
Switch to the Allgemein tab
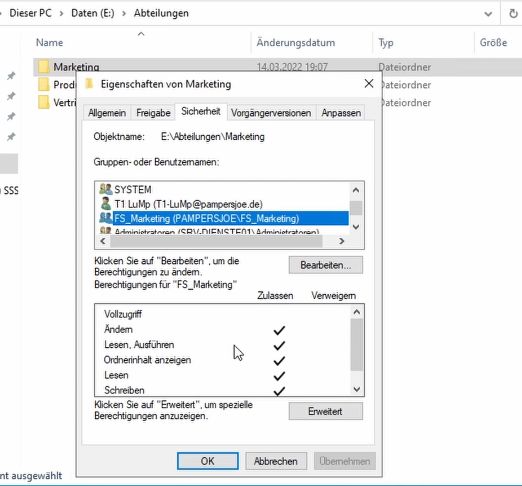pos(107,113)
